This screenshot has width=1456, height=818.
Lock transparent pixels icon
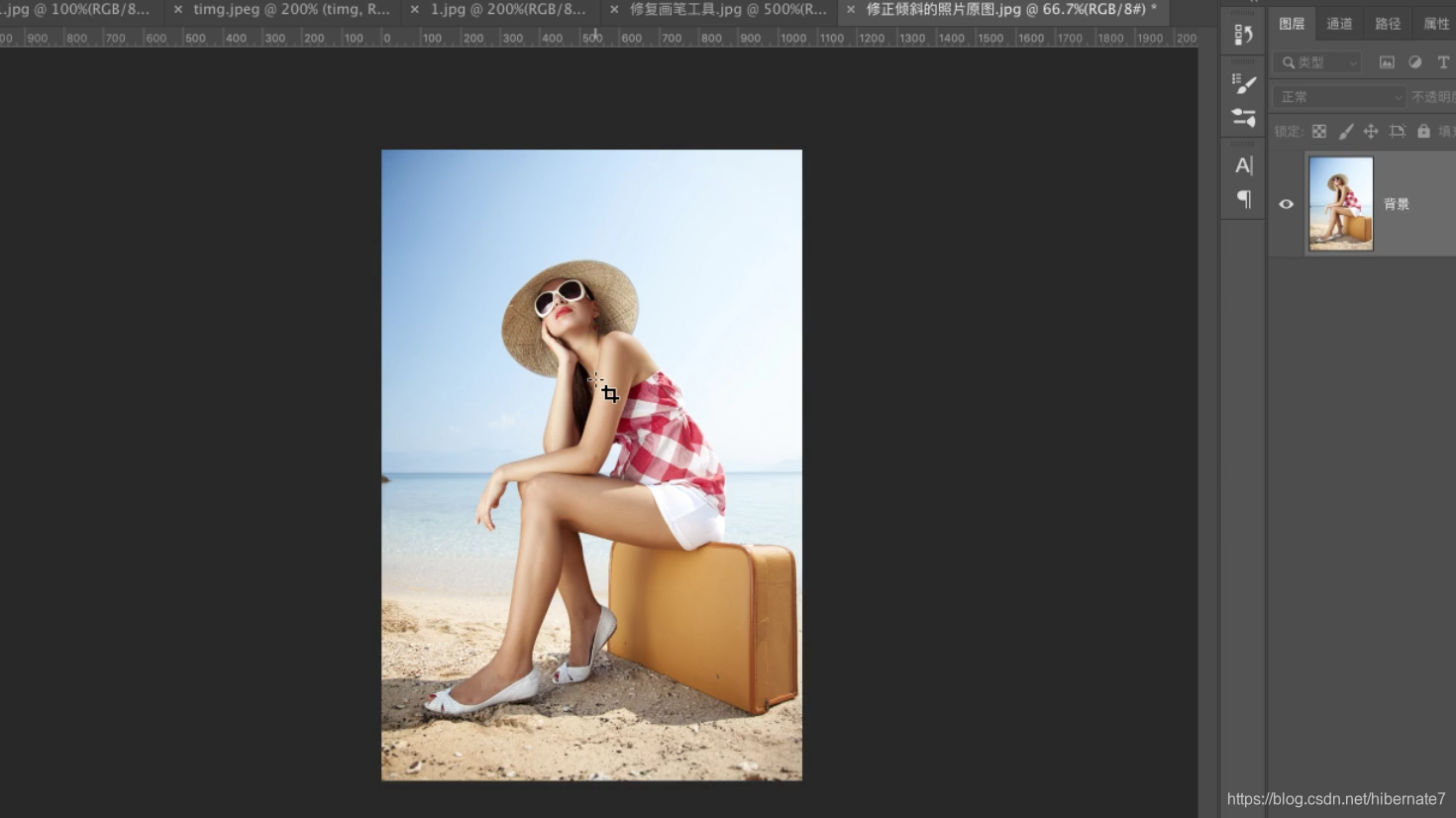tap(1319, 131)
